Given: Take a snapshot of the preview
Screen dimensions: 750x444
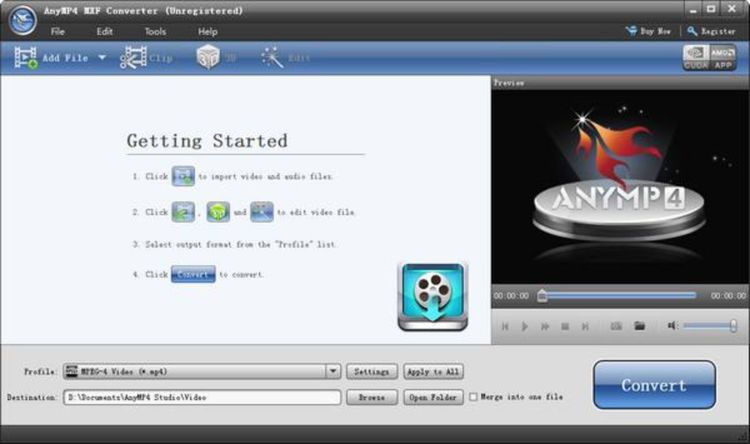Looking at the screenshot, I should coord(616,326).
